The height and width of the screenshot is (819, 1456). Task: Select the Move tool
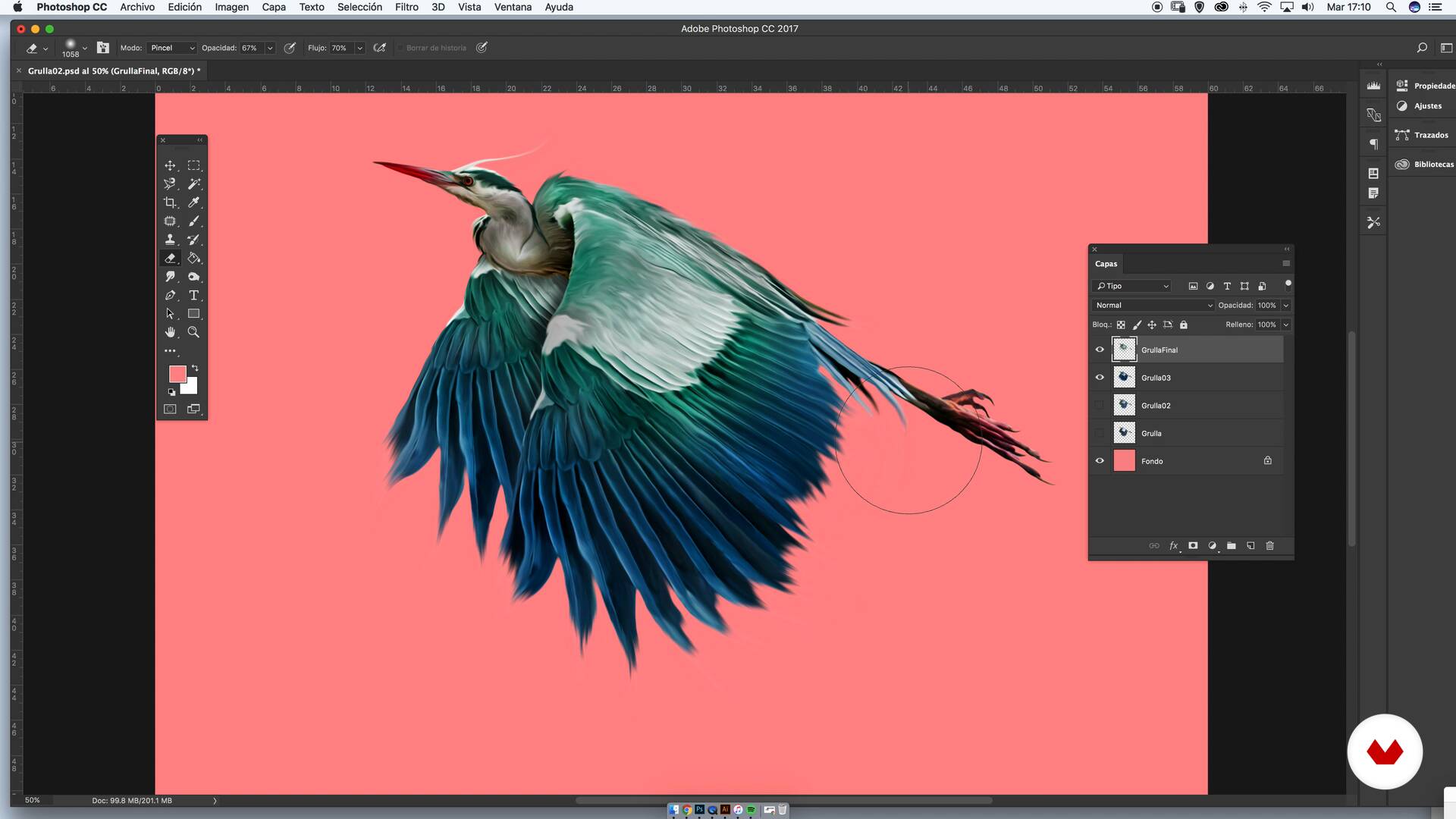coord(170,165)
